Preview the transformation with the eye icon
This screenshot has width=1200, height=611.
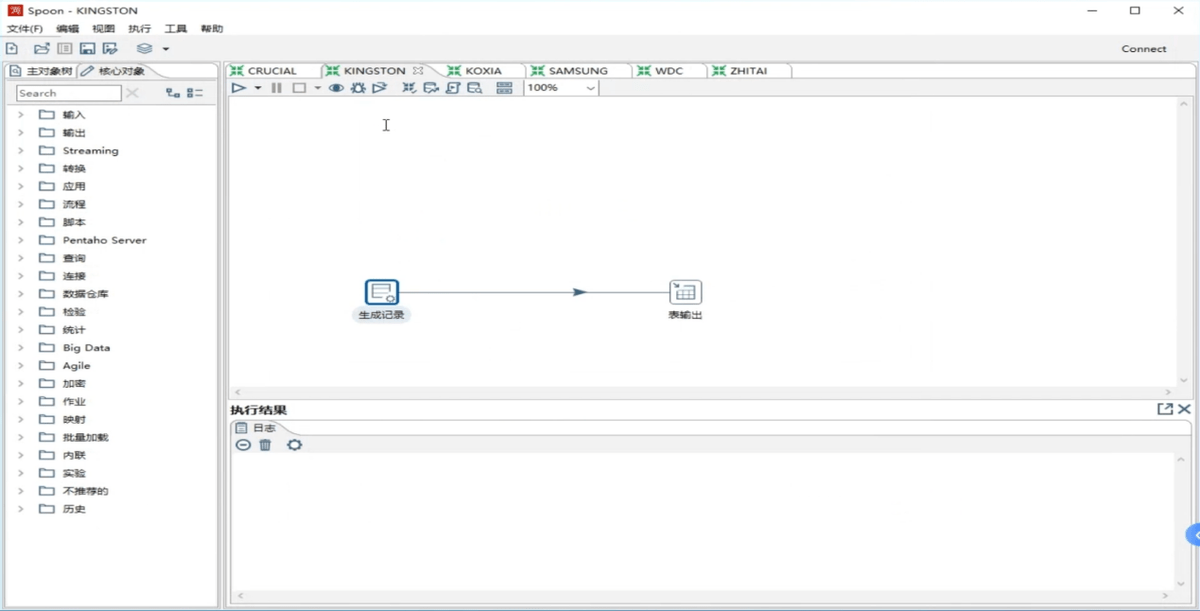pos(336,88)
